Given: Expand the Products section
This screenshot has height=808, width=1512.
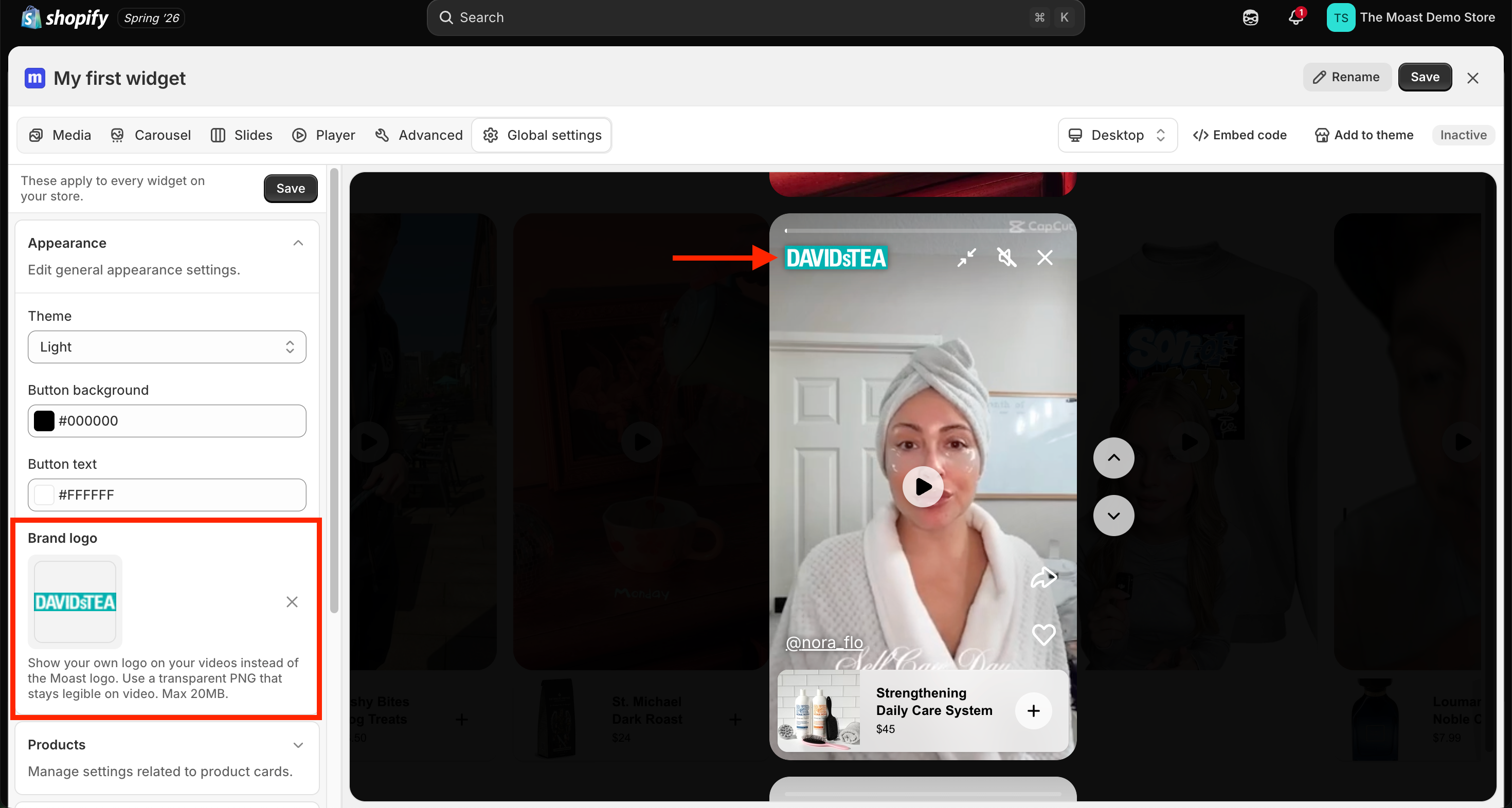Looking at the screenshot, I should (x=298, y=745).
